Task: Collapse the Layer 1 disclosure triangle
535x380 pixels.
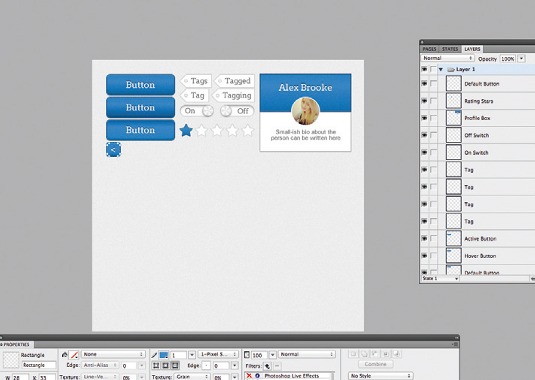Action: [x=441, y=69]
